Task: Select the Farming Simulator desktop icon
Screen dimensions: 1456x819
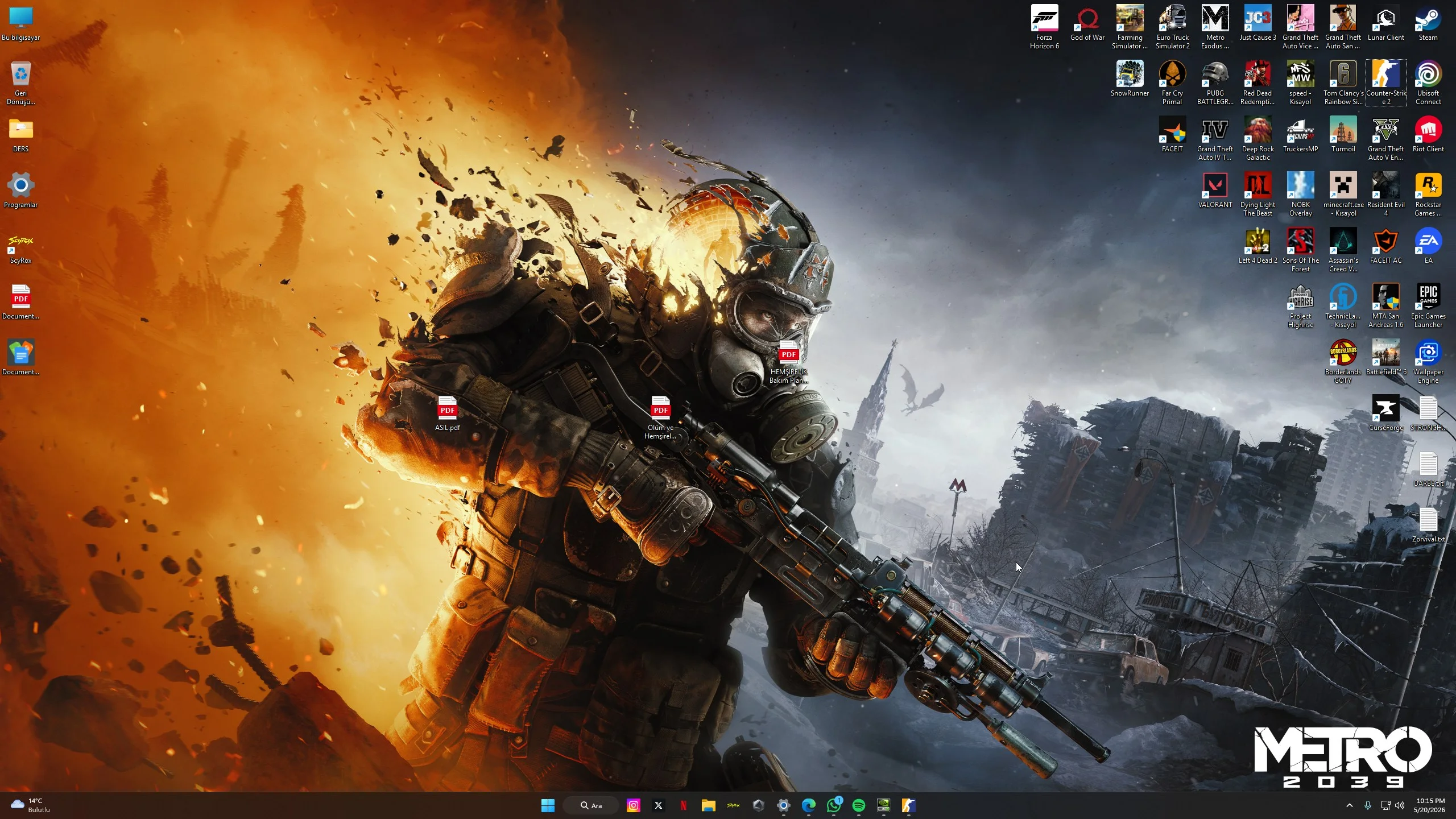Action: click(1130, 27)
